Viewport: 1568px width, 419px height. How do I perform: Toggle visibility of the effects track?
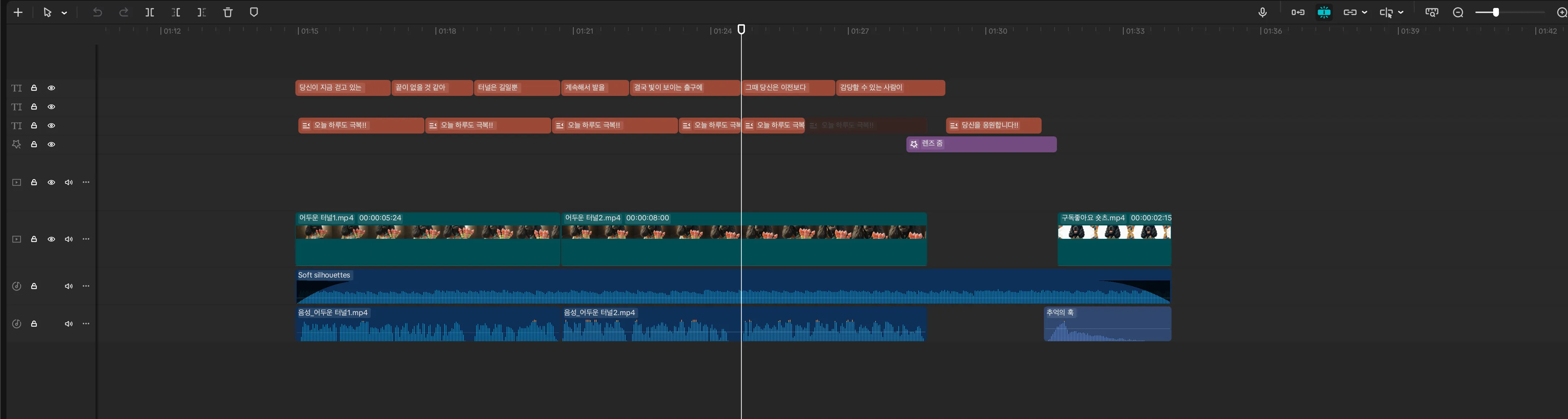(x=52, y=144)
